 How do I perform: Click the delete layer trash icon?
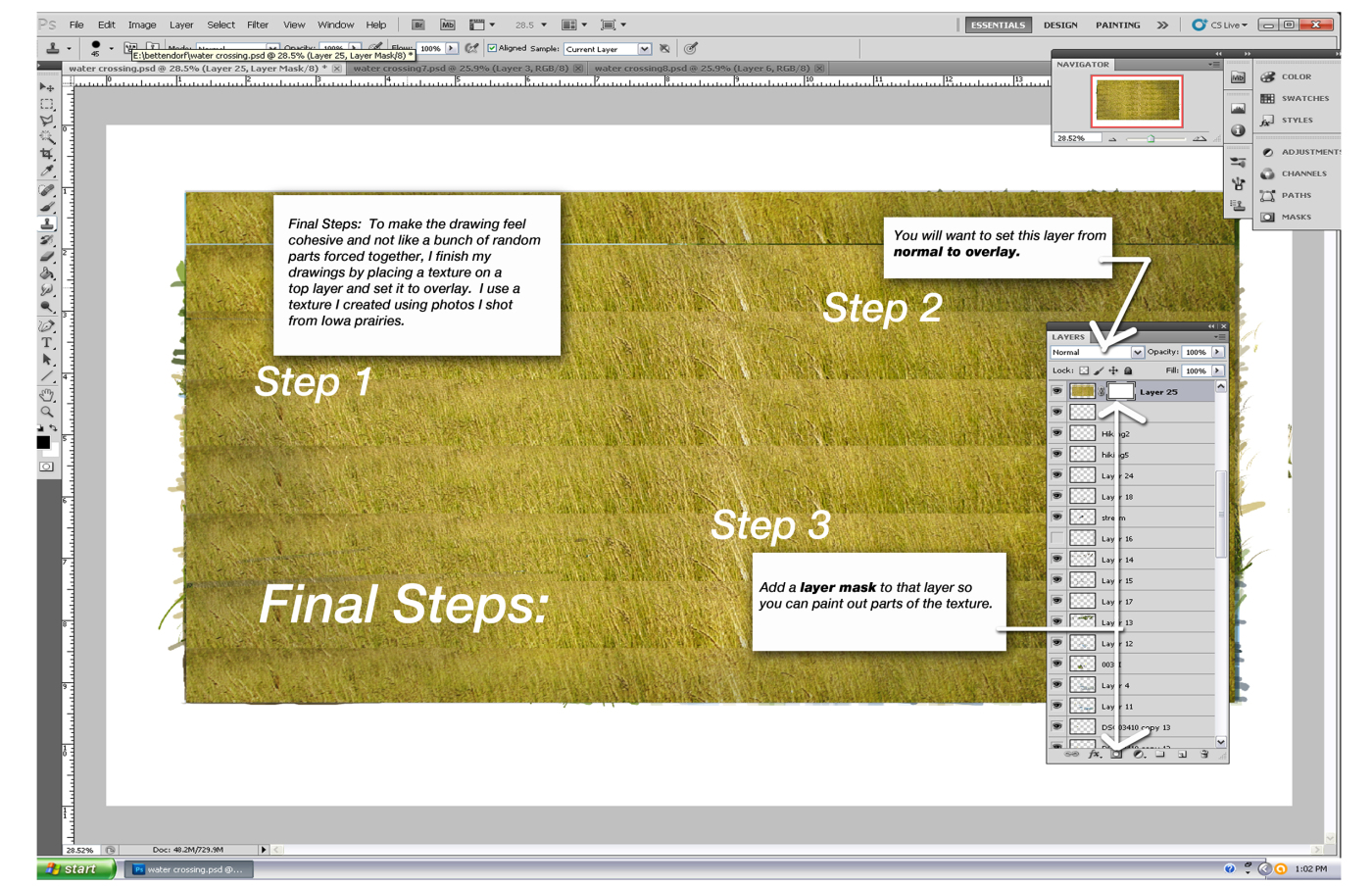click(1204, 755)
